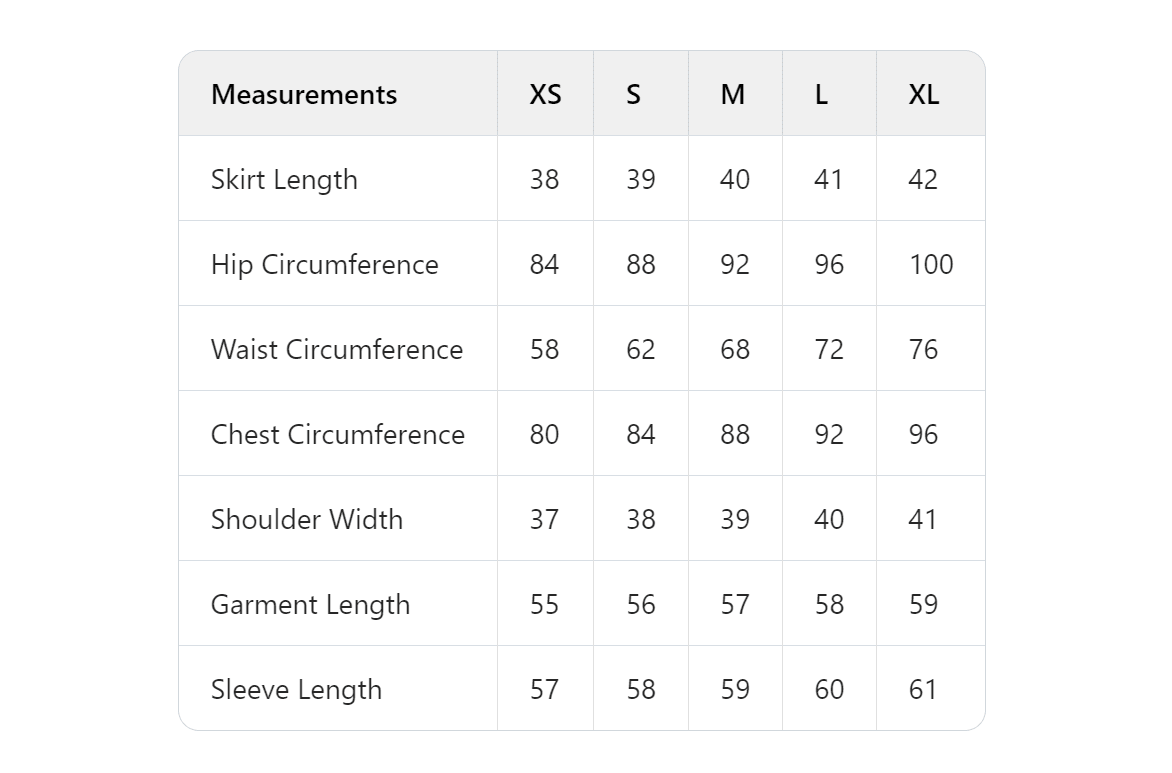
Task: Select the Hip Circumference XL value 100
Action: (x=931, y=265)
